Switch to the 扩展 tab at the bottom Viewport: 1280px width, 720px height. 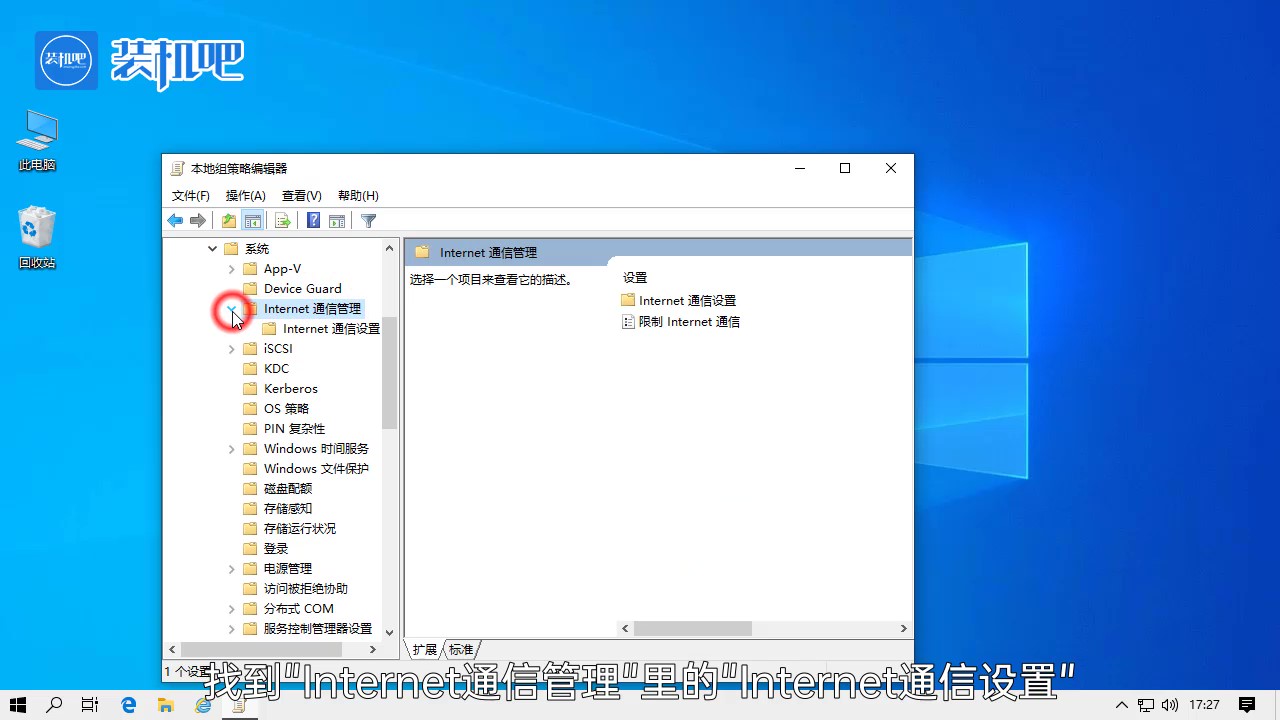(x=423, y=649)
